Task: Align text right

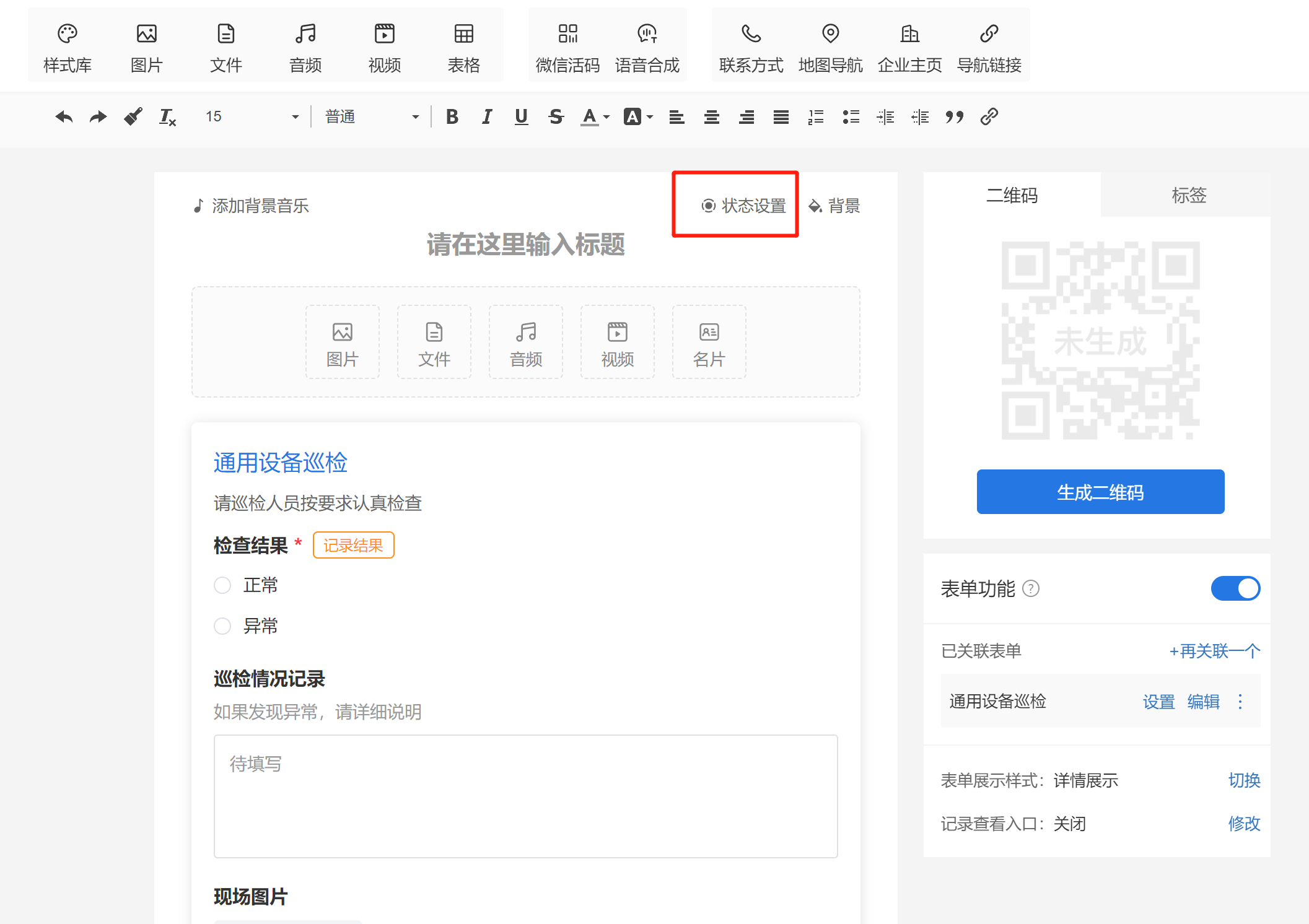Action: click(746, 116)
